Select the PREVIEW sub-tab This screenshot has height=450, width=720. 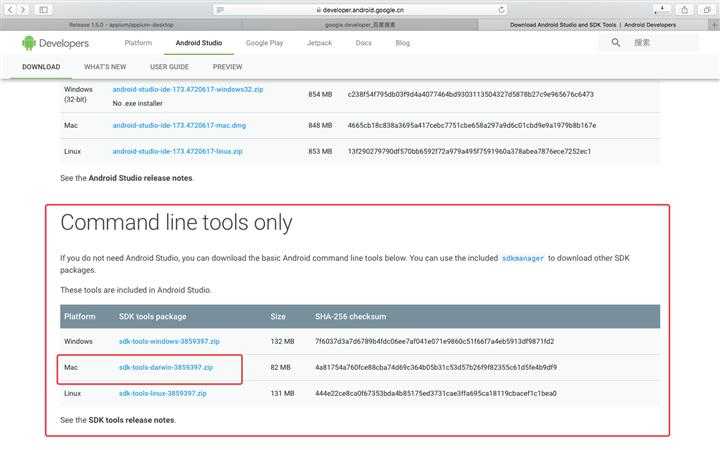(227, 67)
